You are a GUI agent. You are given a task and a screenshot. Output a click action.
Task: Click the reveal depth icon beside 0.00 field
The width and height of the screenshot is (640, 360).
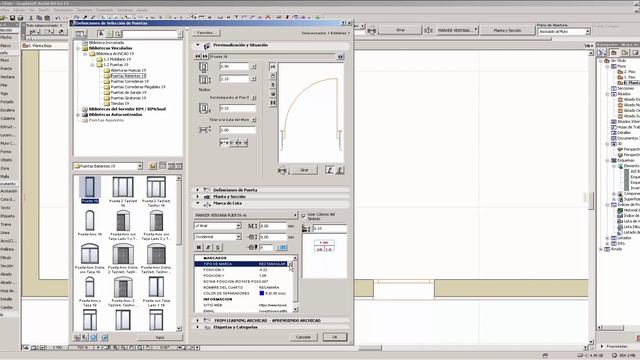click(204, 130)
